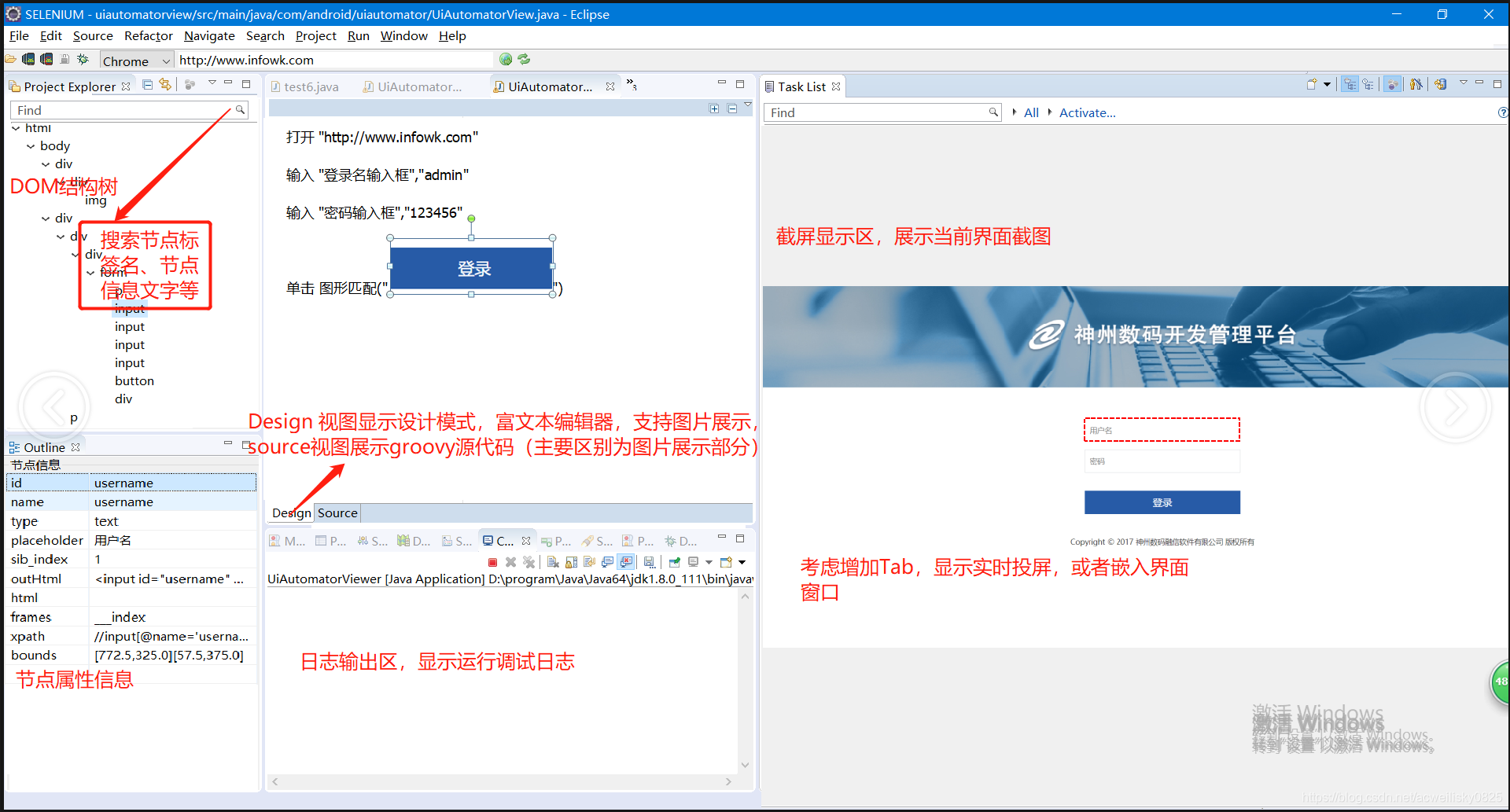The height and width of the screenshot is (812, 1510).
Task: Click the debug bug icon in main toolbar
Action: click(83, 60)
